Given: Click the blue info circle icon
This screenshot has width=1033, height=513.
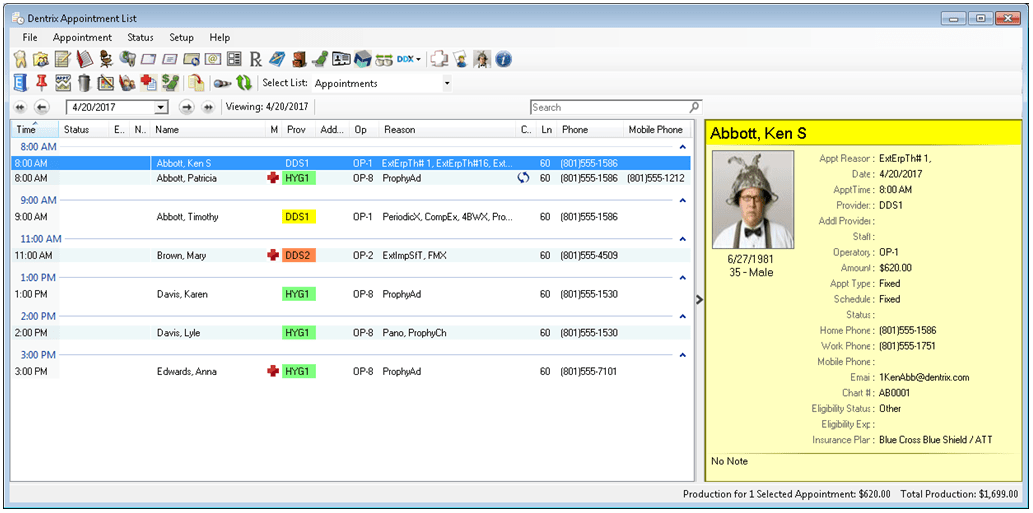Looking at the screenshot, I should pyautogui.click(x=503, y=59).
